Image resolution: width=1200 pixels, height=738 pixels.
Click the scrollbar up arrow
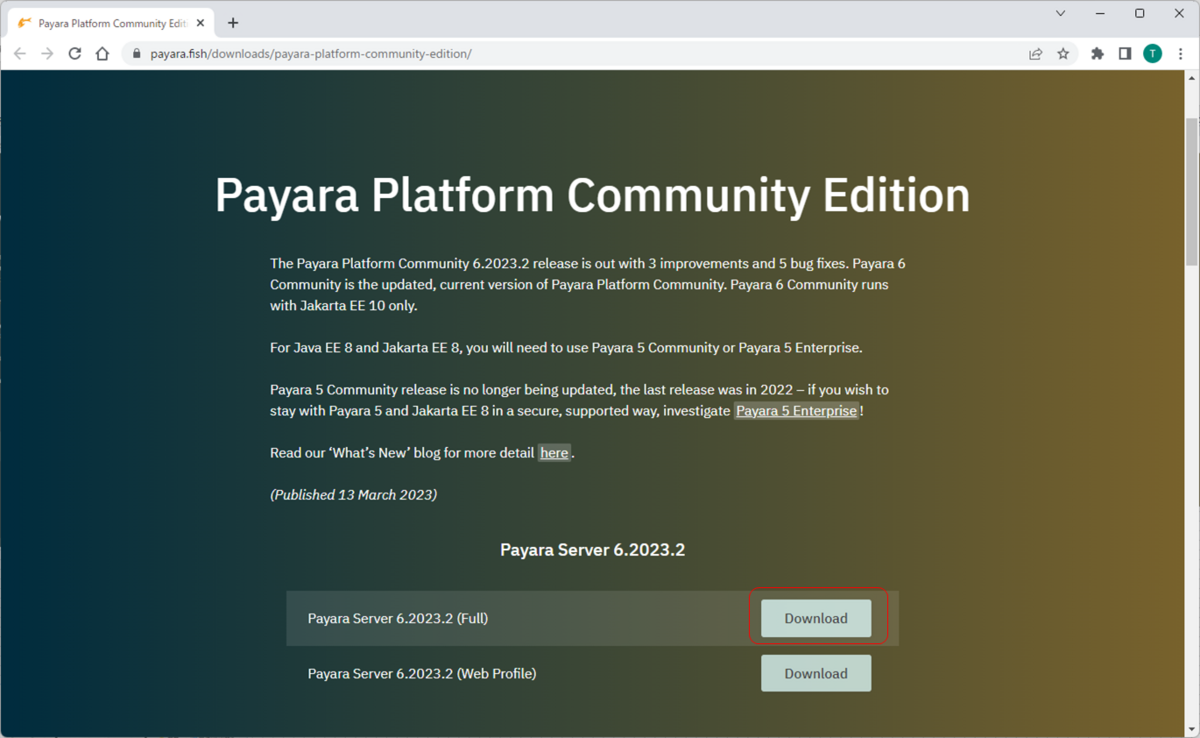tap(1192, 79)
